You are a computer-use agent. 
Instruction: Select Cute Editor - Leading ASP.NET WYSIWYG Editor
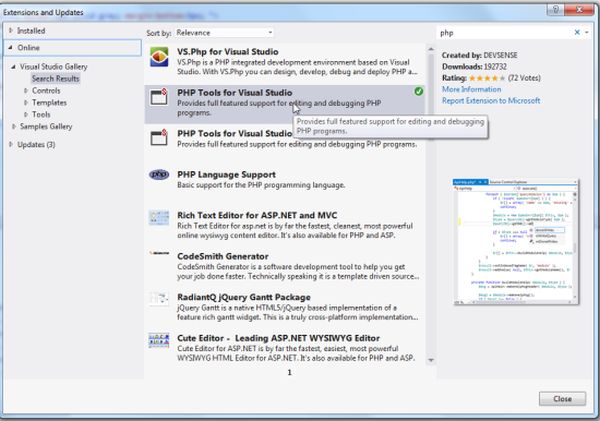pyautogui.click(x=279, y=338)
